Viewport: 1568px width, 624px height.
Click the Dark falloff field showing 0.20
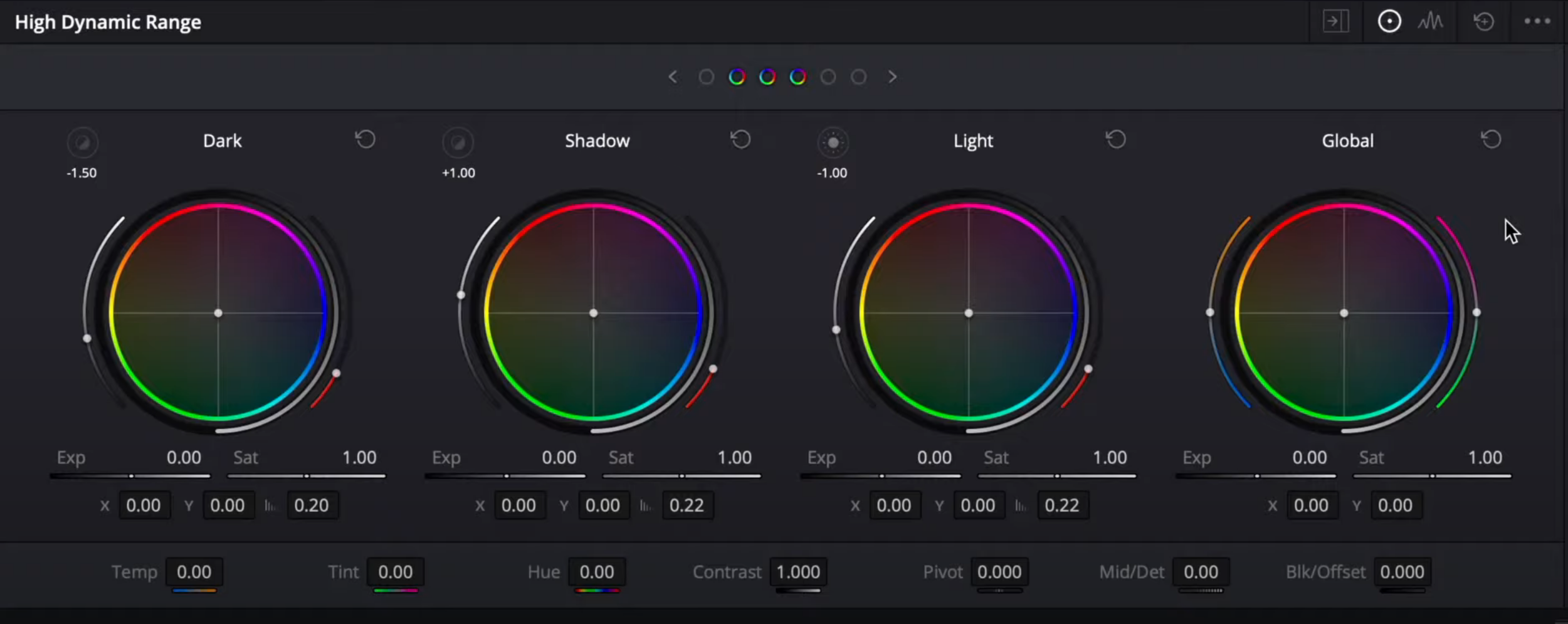[312, 505]
